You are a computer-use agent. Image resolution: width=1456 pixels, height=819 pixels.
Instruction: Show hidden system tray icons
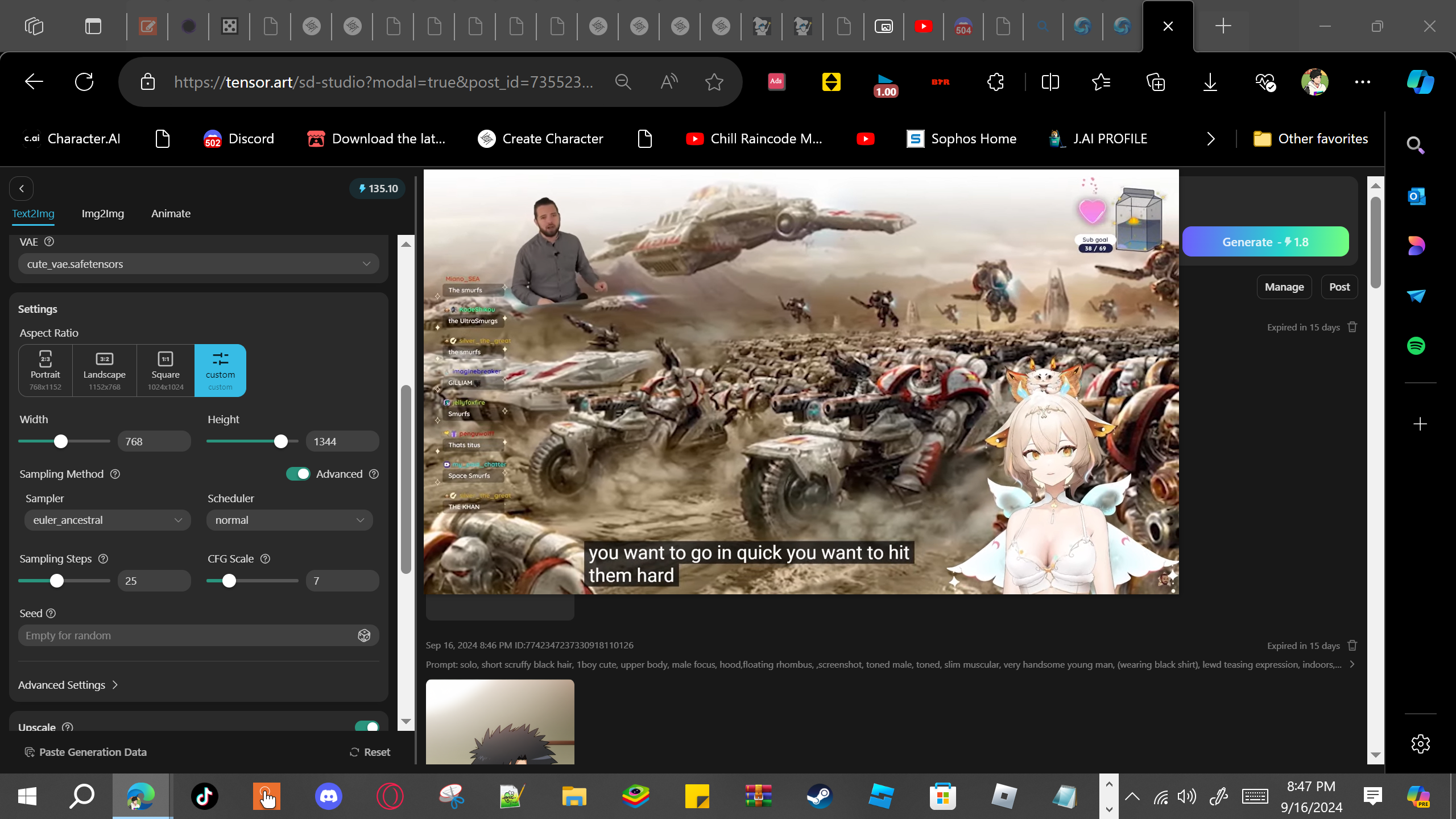coord(1132,796)
